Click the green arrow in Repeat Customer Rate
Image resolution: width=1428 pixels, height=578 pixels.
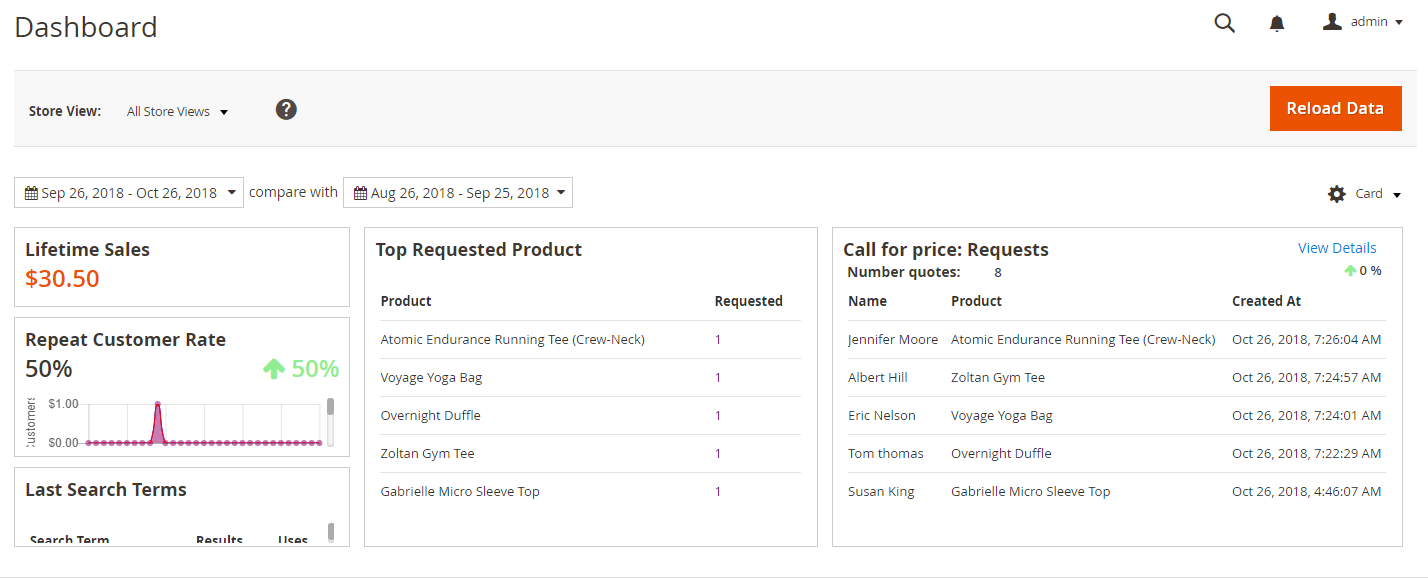274,369
